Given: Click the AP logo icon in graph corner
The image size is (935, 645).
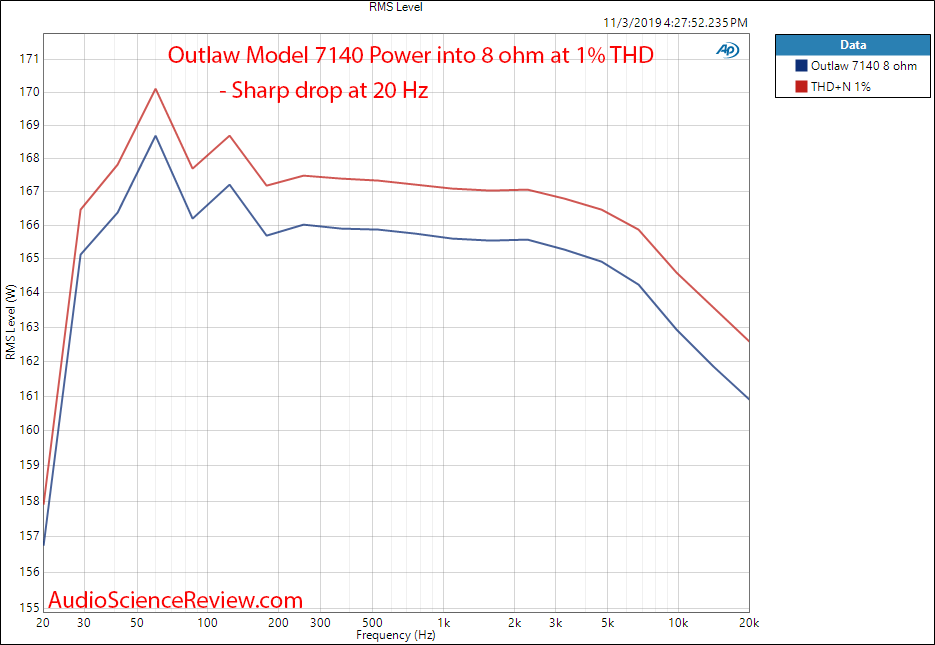Looking at the screenshot, I should [x=727, y=51].
